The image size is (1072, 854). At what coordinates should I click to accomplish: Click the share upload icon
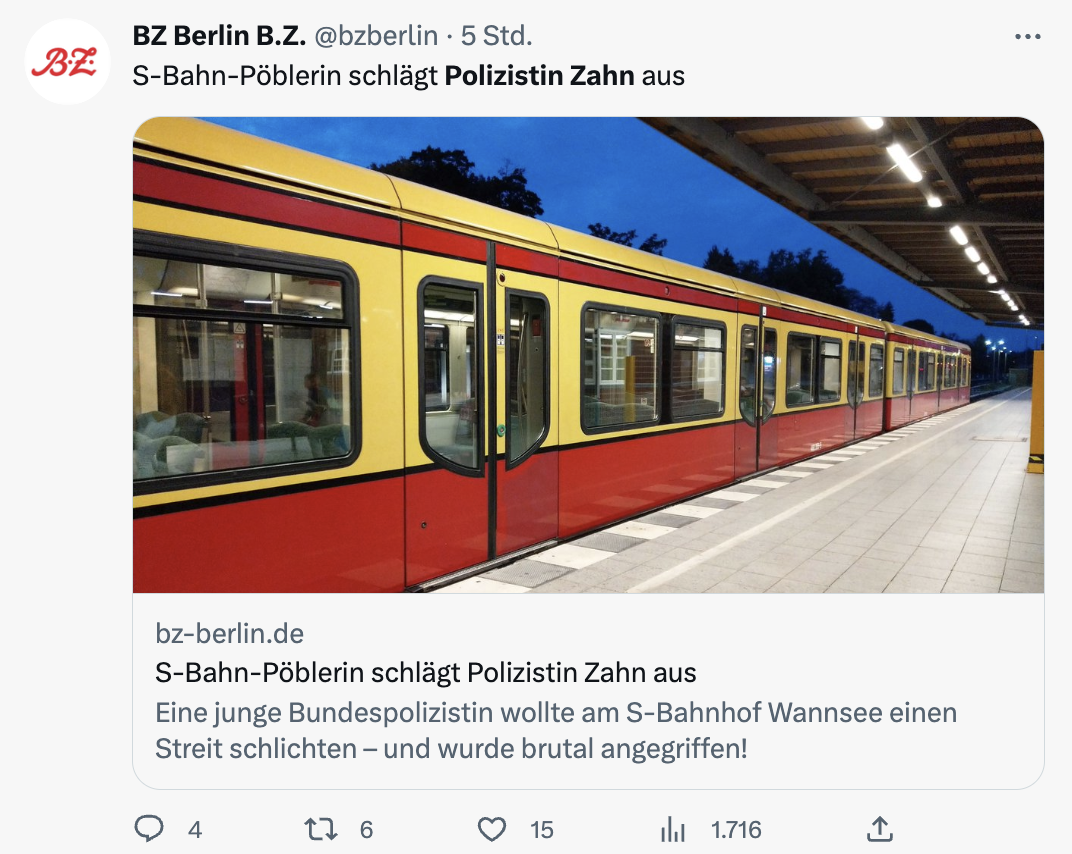[x=879, y=829]
